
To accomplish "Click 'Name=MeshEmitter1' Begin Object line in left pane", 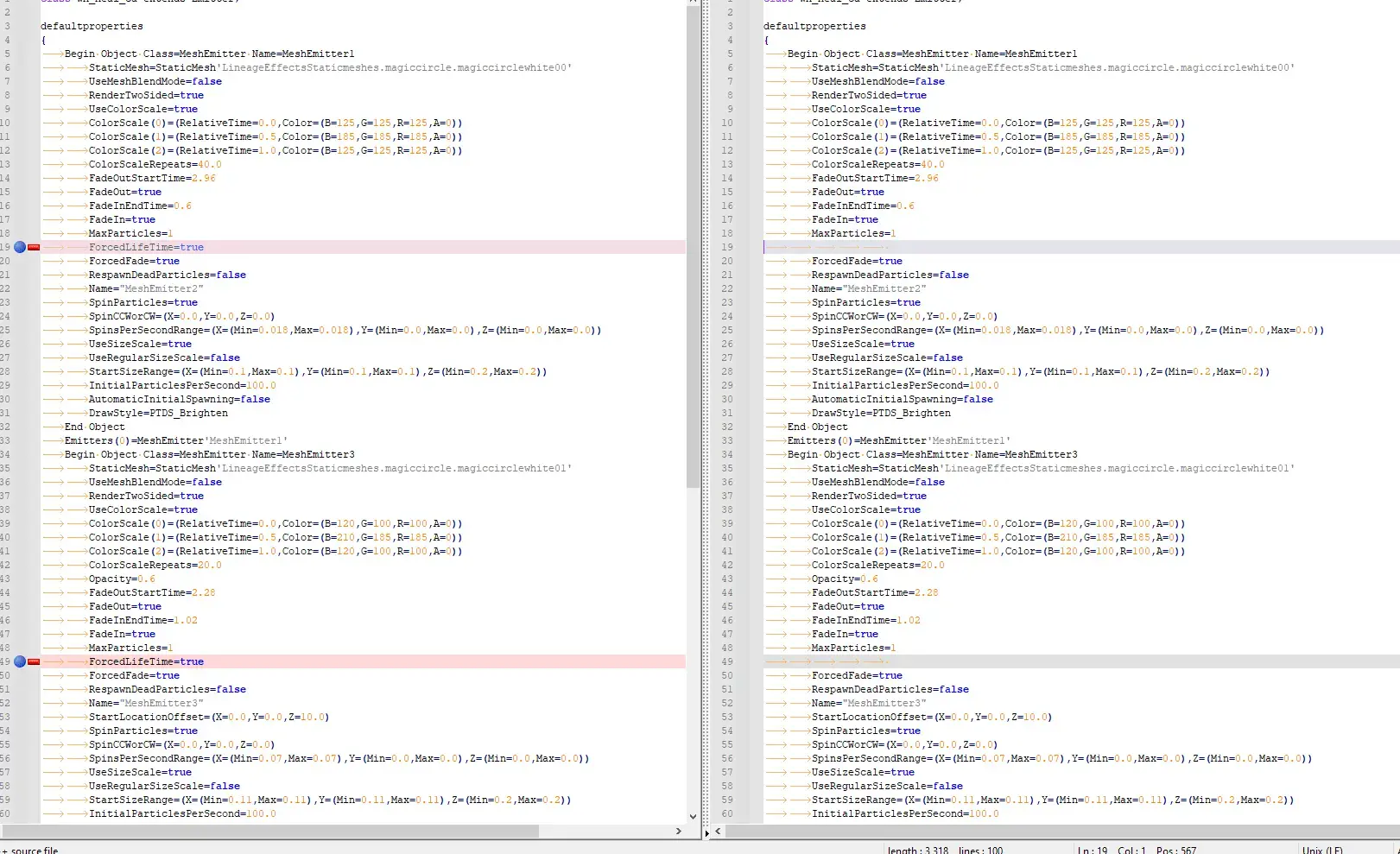I will [209, 54].
